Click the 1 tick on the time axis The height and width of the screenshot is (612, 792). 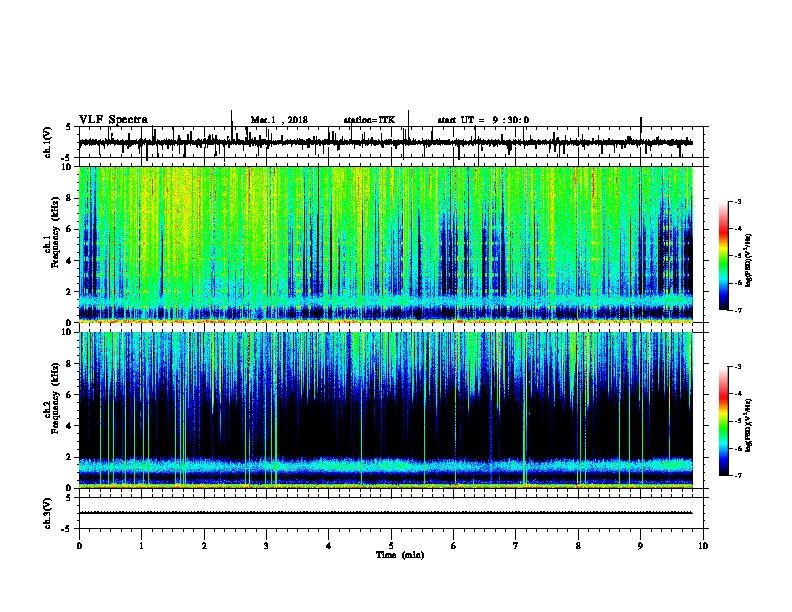[x=141, y=546]
